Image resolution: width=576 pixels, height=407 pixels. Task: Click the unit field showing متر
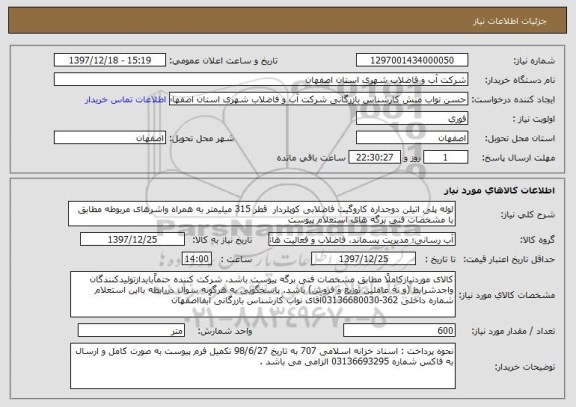(131, 331)
